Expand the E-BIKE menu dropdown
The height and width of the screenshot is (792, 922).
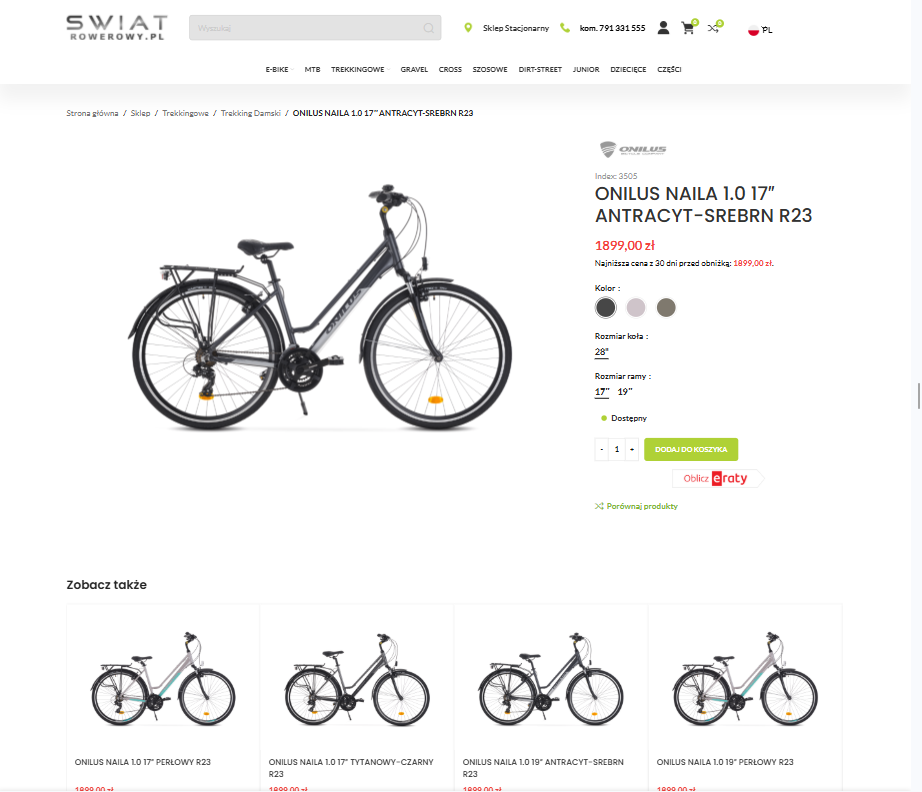(x=279, y=69)
